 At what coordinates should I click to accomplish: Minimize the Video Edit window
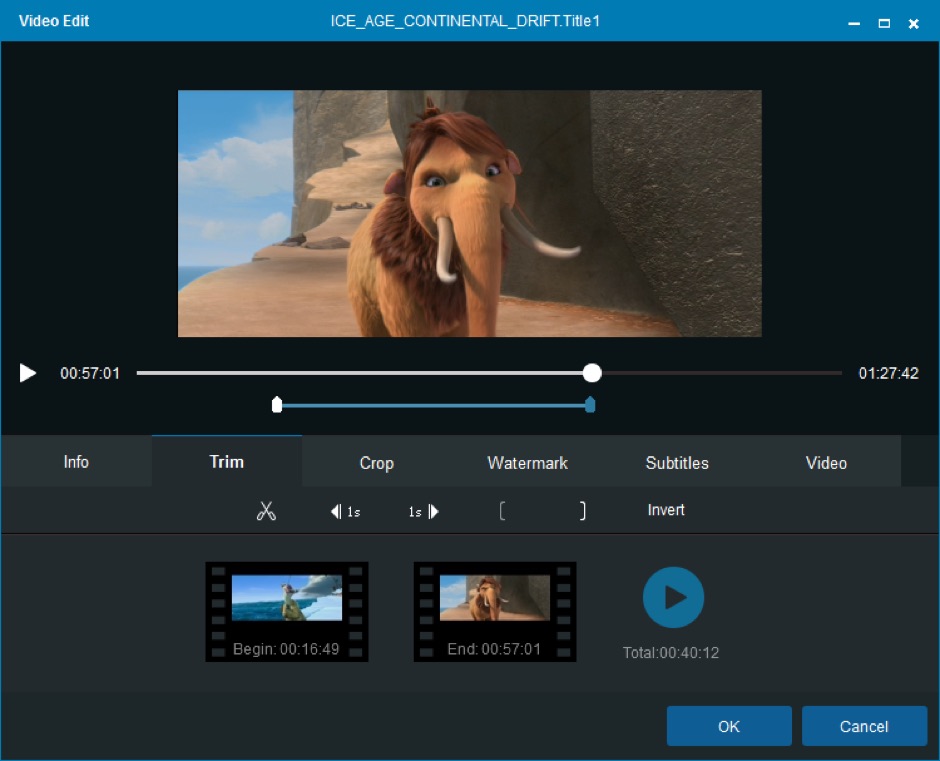tap(854, 23)
